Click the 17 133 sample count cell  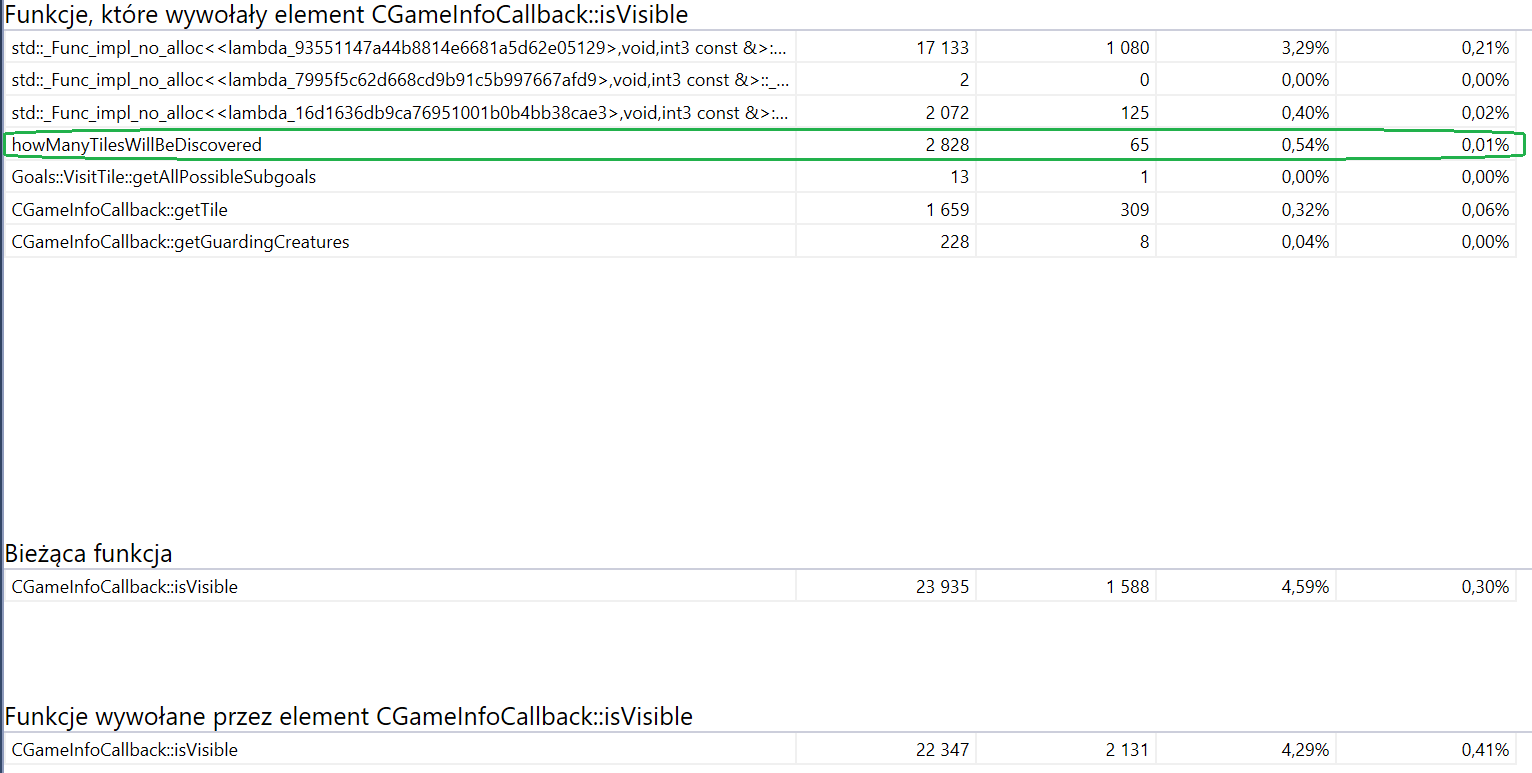942,48
